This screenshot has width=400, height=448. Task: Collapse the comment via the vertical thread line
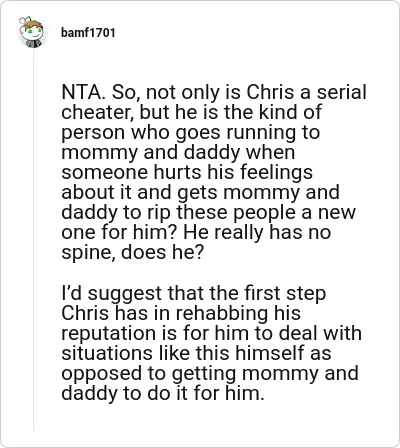[33, 240]
